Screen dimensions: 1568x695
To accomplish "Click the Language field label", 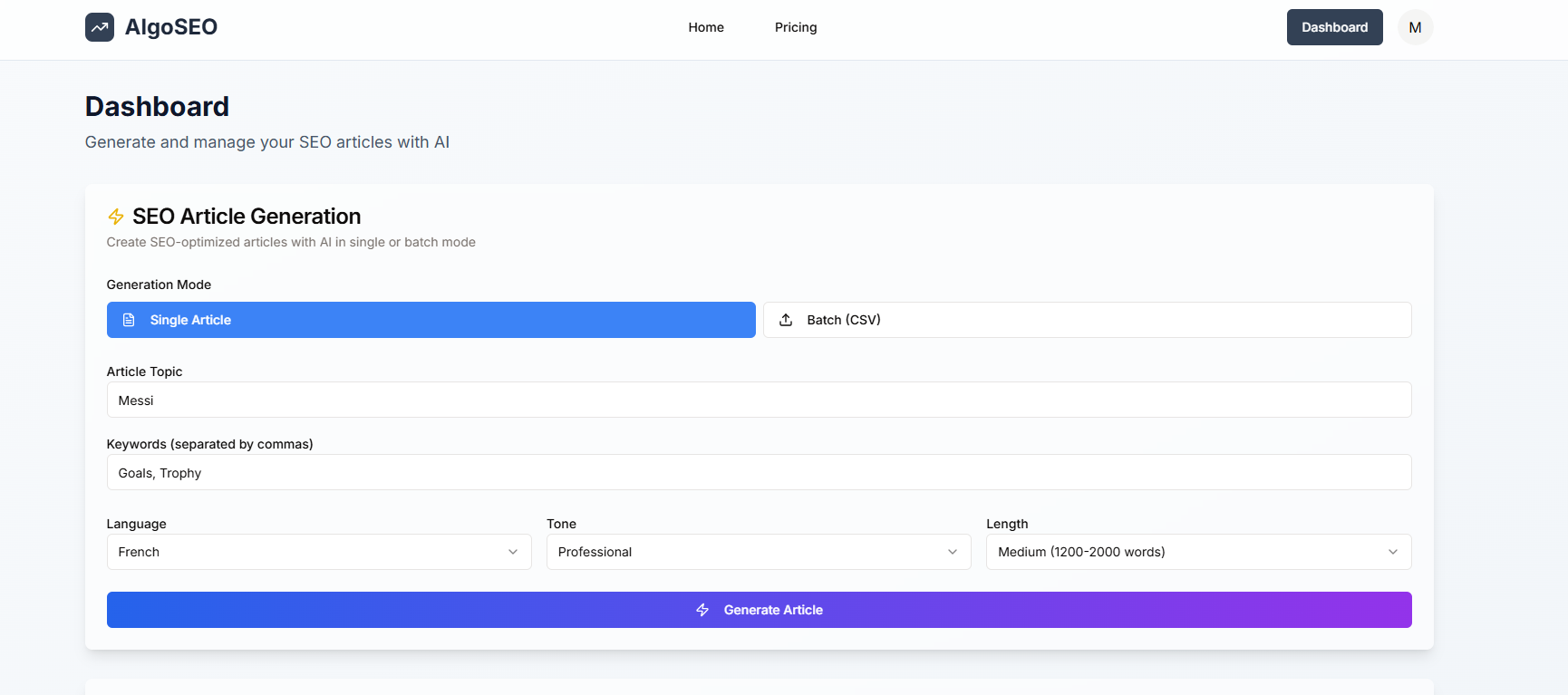I will point(136,524).
